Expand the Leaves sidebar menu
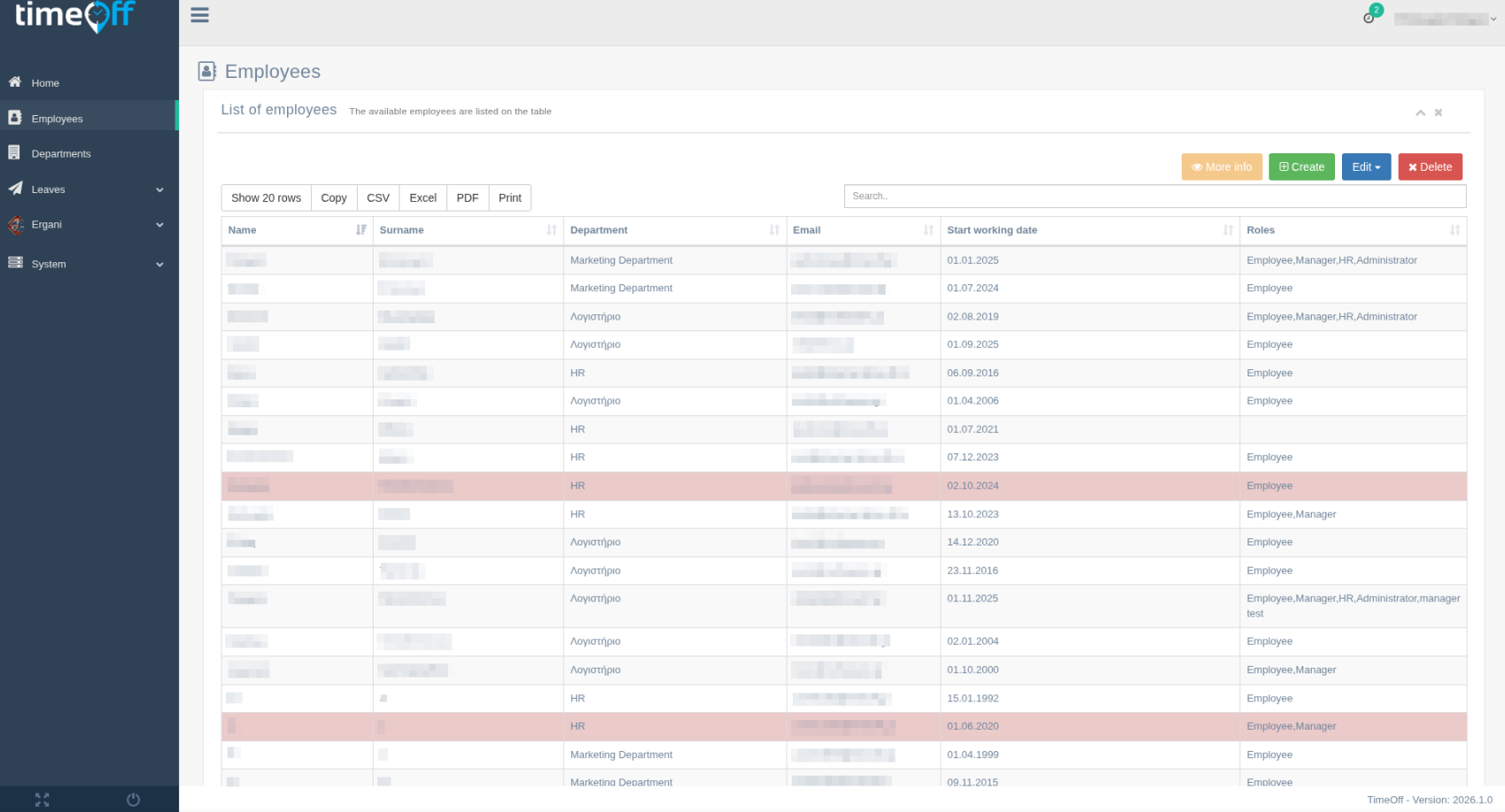 point(48,189)
